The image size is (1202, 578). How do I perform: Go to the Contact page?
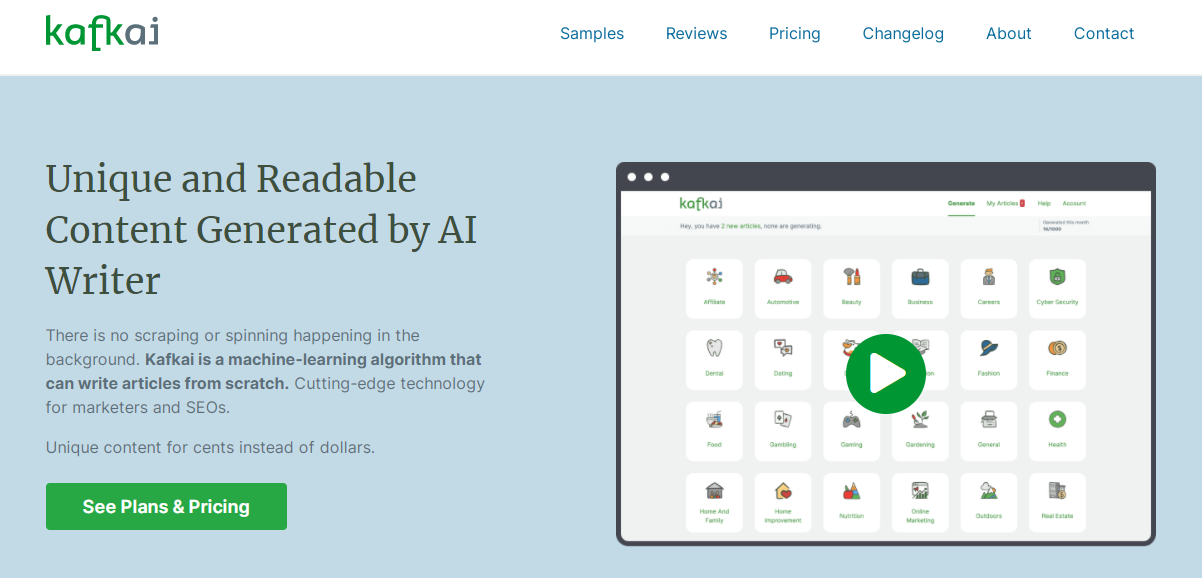1104,33
